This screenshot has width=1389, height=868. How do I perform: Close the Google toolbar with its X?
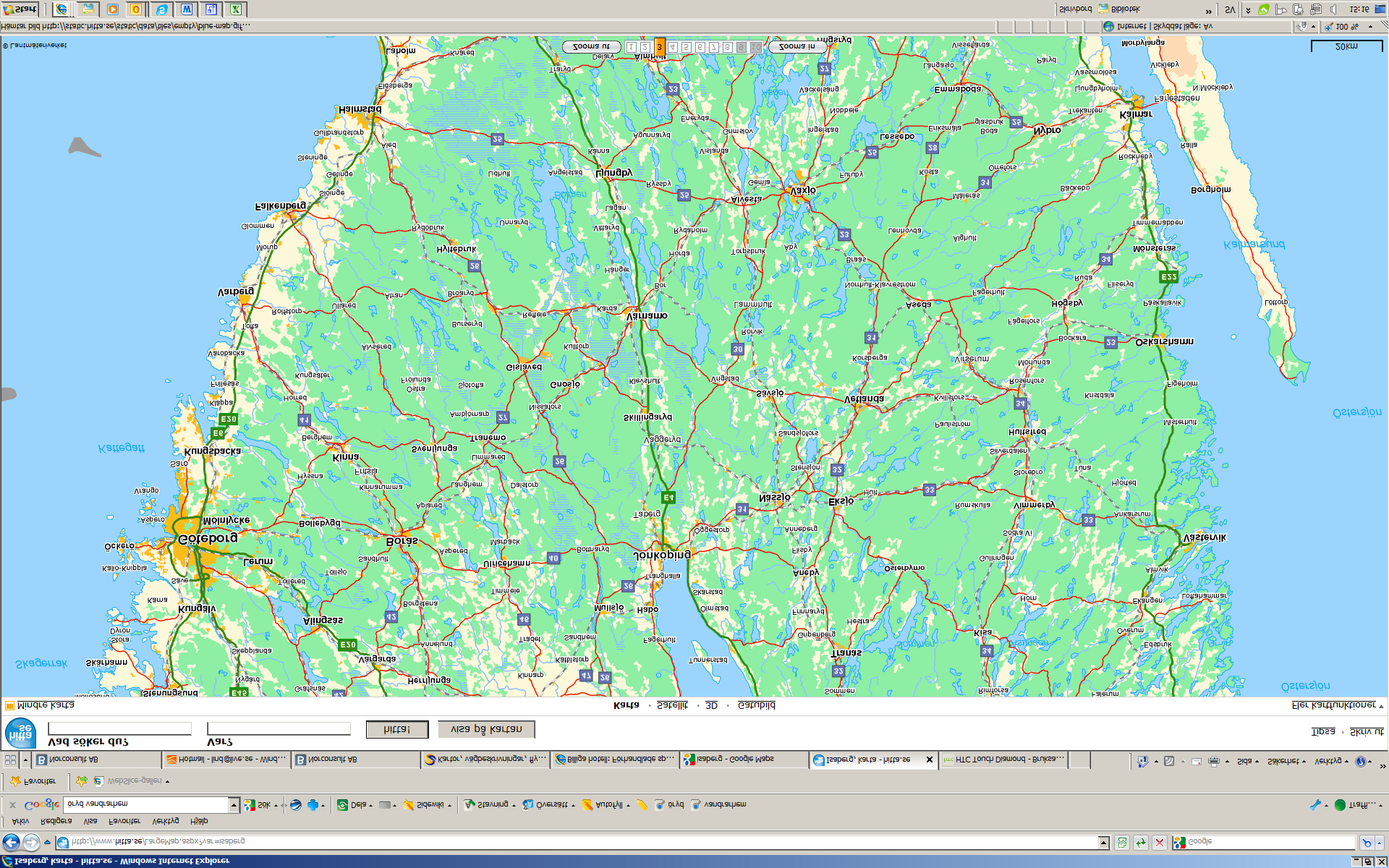[x=12, y=804]
